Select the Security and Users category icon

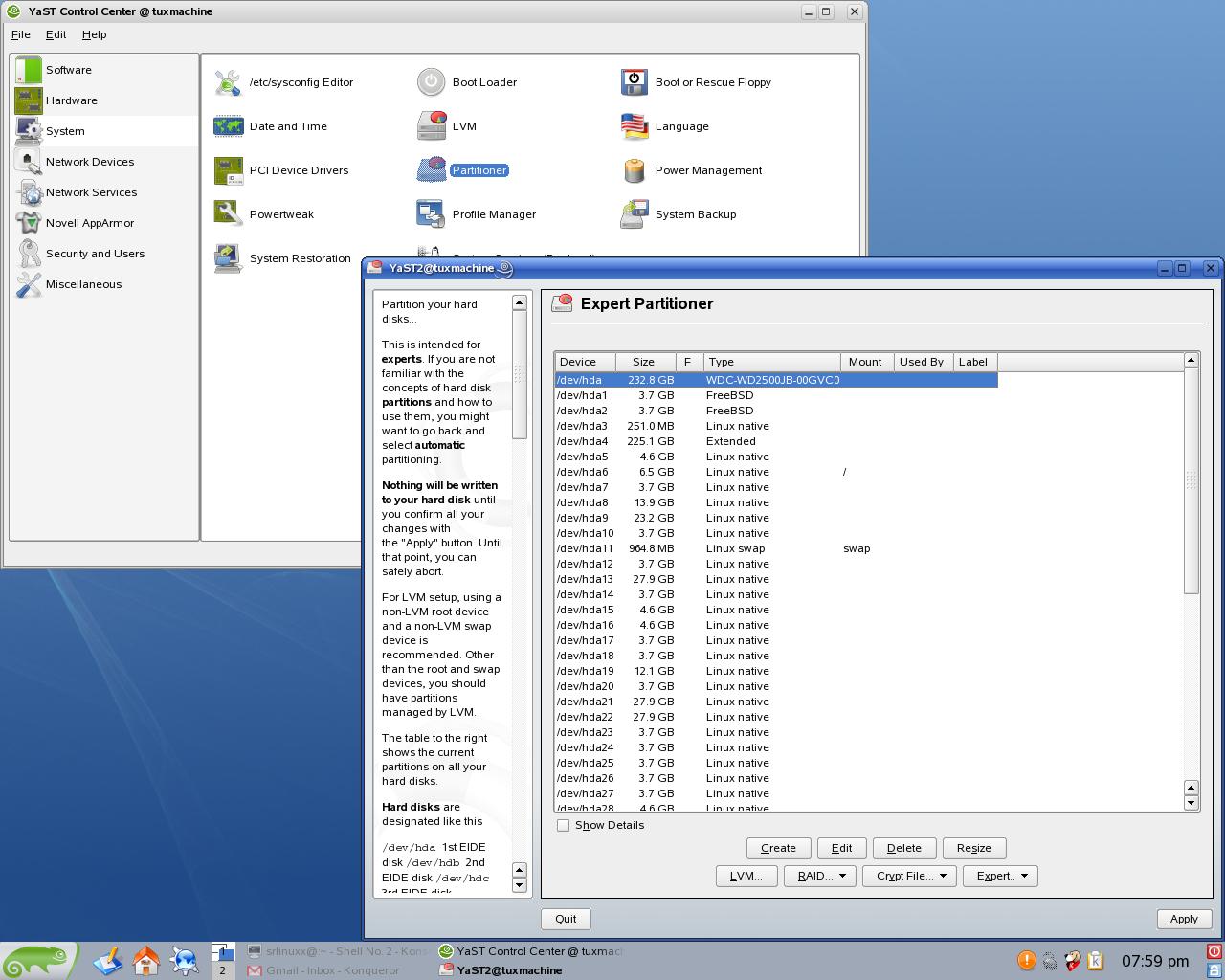29,254
